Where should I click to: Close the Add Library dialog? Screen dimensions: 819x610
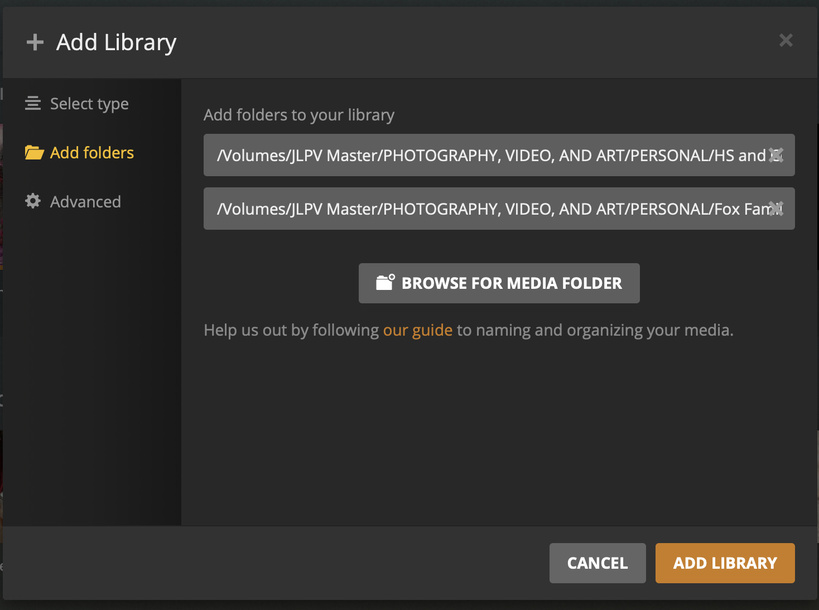(786, 40)
